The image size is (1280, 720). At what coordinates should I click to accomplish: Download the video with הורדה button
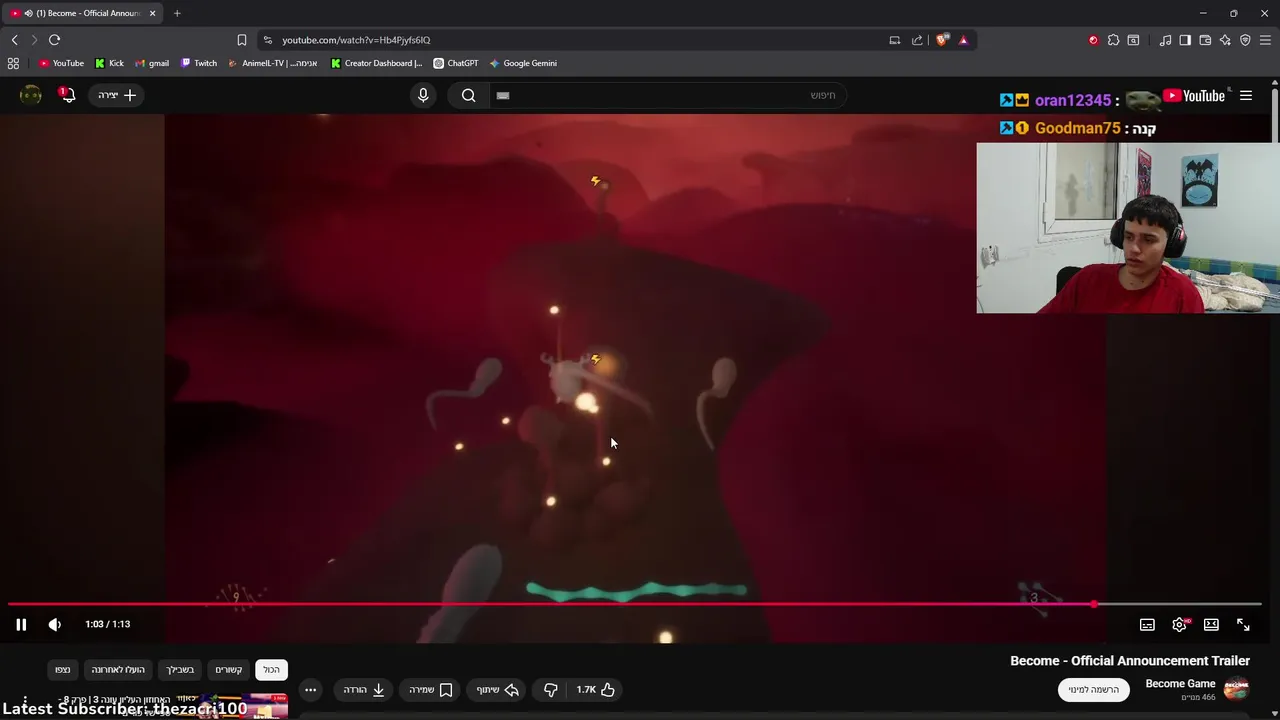coord(364,690)
